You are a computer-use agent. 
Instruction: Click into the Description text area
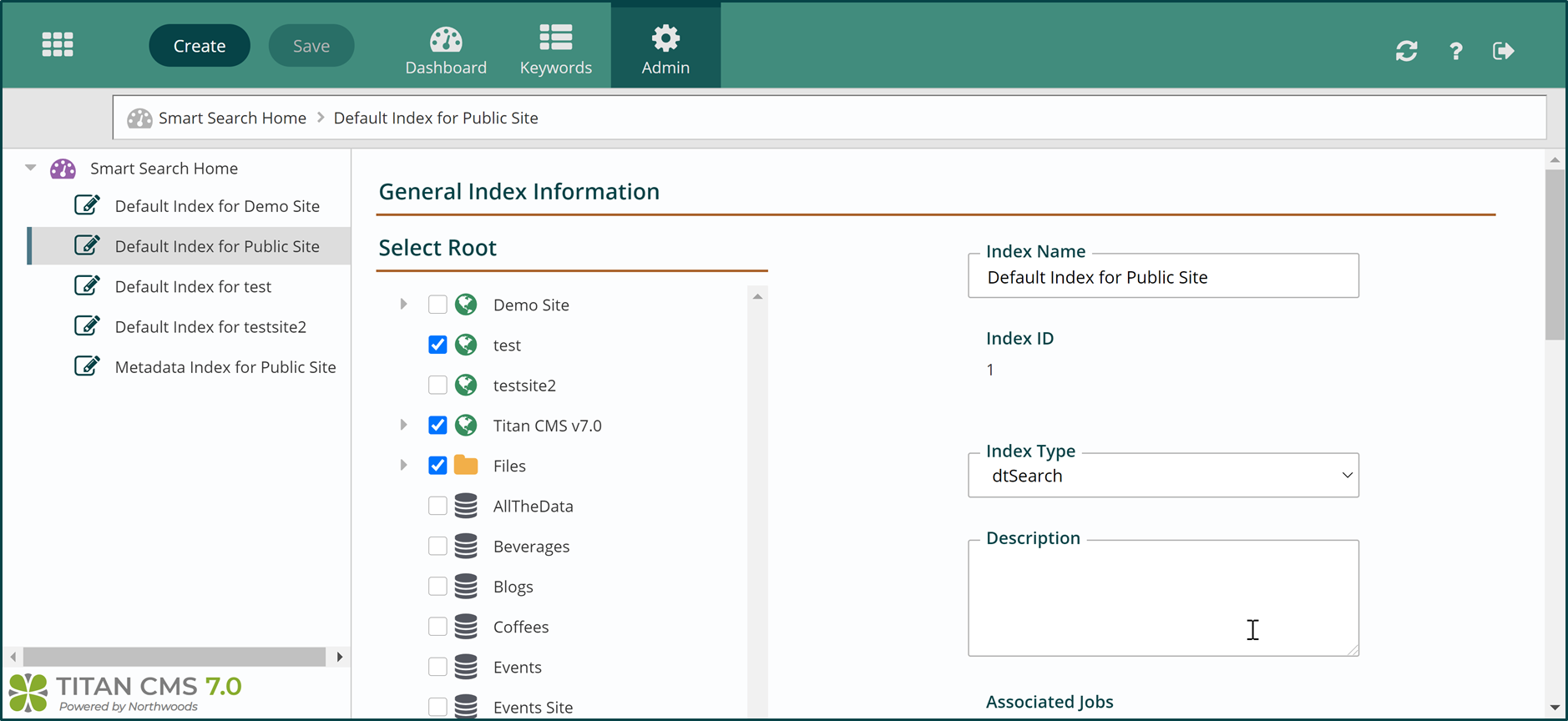[x=1163, y=597]
